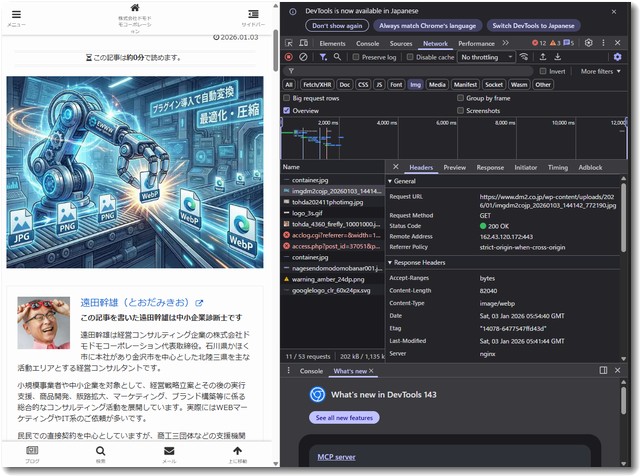Image resolution: width=640 pixels, height=476 pixels.
Task: Switch to the Sources tab
Action: coord(401,43)
